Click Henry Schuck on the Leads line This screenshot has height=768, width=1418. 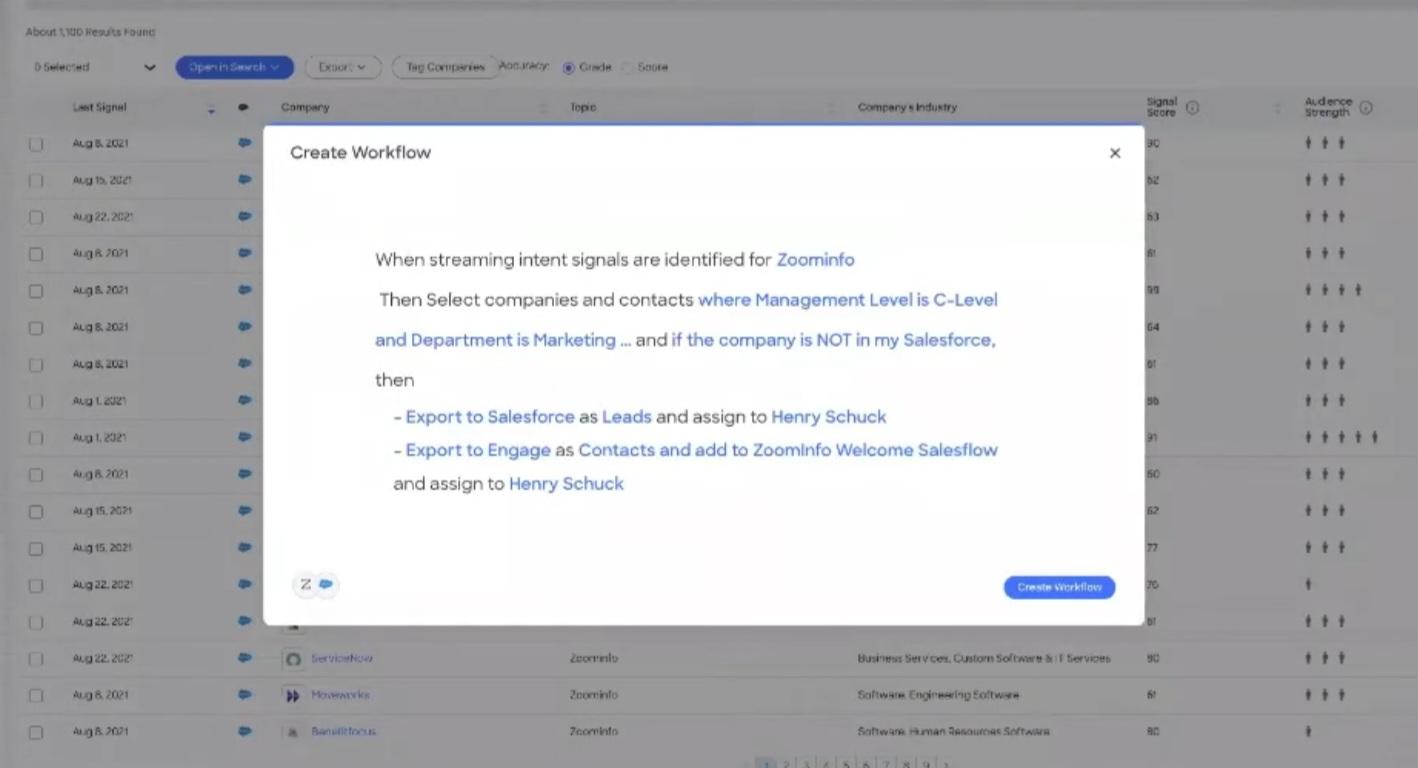828,417
